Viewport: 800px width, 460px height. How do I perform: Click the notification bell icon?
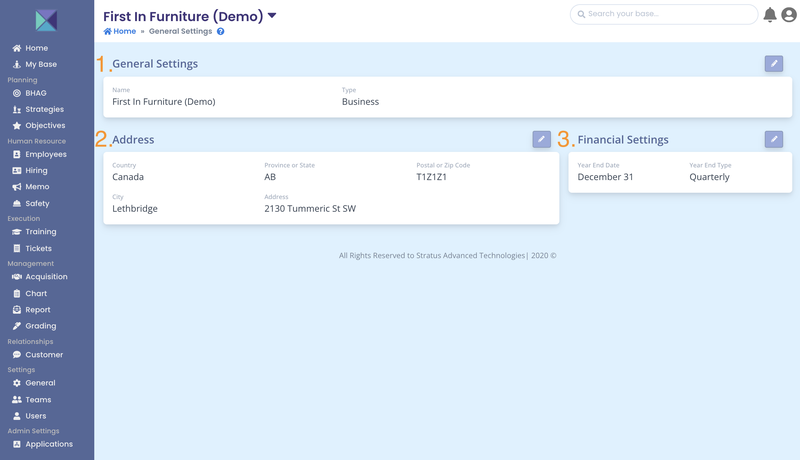click(770, 14)
